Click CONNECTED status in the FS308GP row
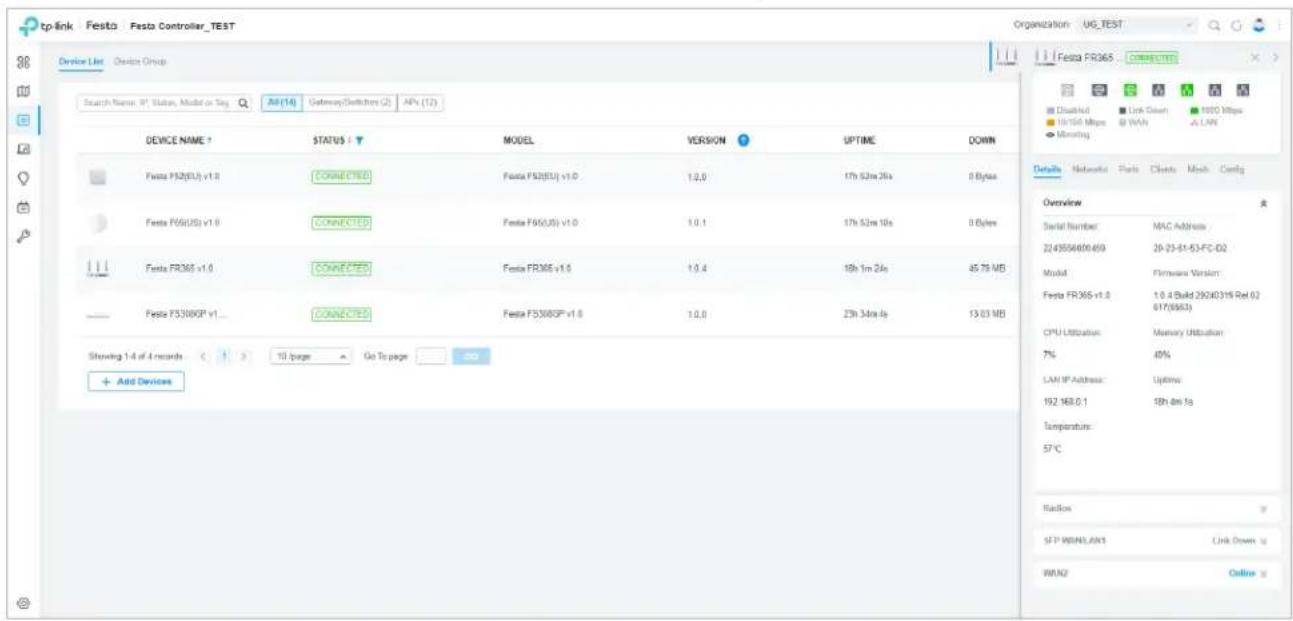The image size is (1293, 621). pyautogui.click(x=341, y=314)
